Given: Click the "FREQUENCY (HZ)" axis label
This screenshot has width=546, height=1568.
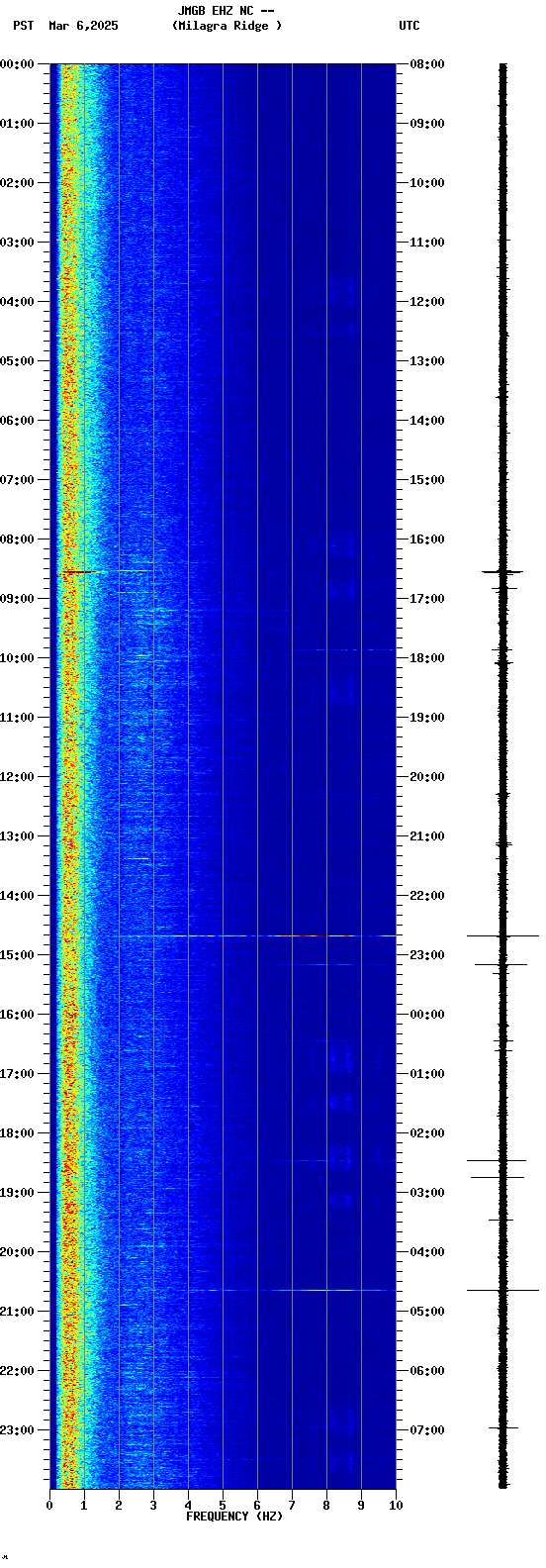Looking at the screenshot, I should 234,1517.
